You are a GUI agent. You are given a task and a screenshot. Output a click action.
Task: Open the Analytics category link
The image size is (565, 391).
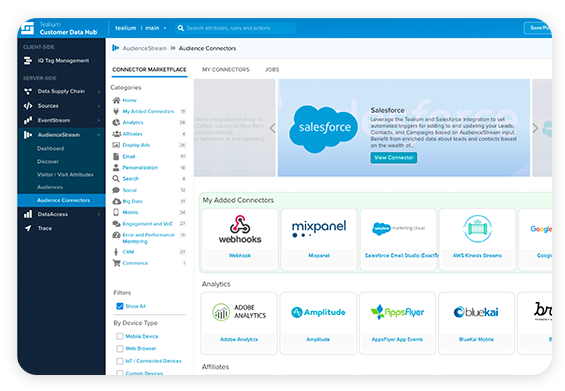tap(133, 123)
